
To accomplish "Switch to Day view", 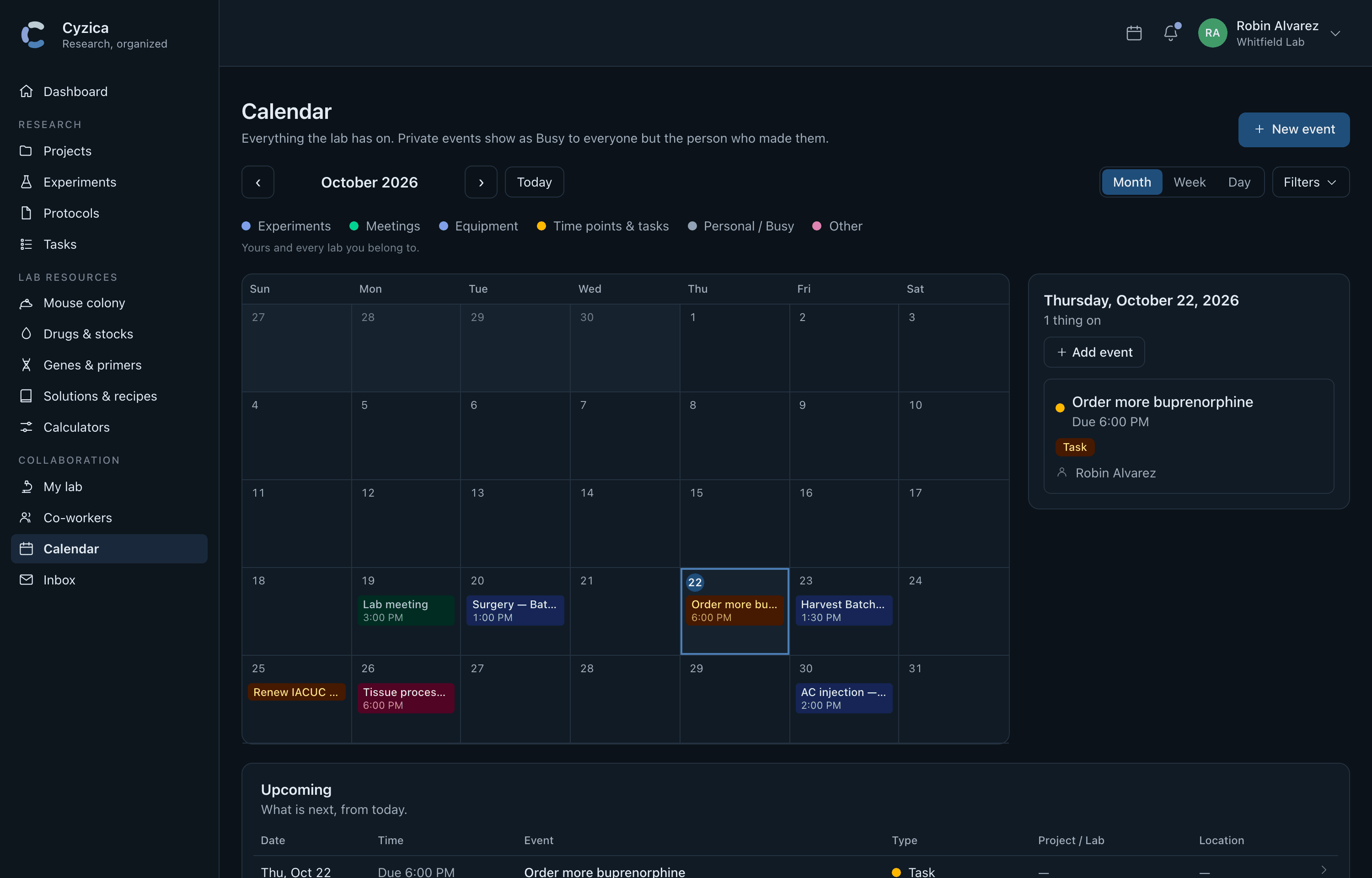I will click(1239, 182).
